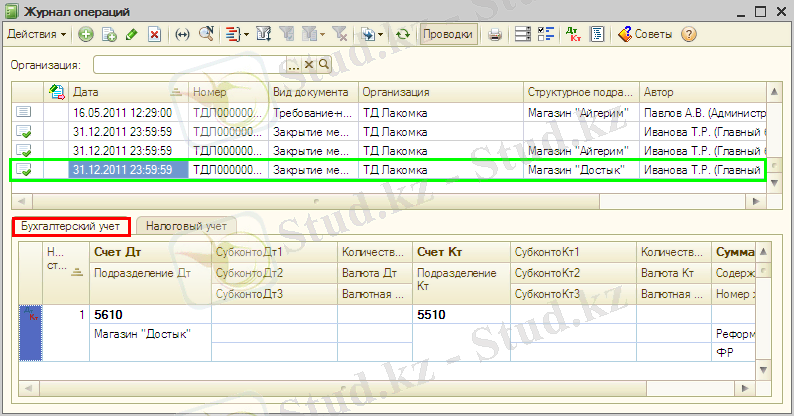Open the Go to dropdown arrow
Screen dimensions: 794x416
point(246,34)
